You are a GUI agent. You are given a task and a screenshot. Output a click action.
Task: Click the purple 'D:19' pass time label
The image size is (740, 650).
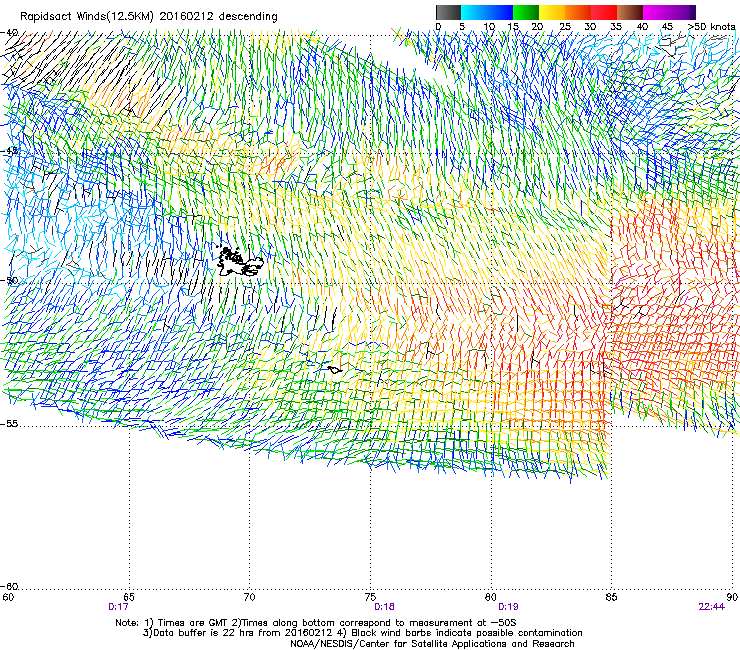point(508,607)
